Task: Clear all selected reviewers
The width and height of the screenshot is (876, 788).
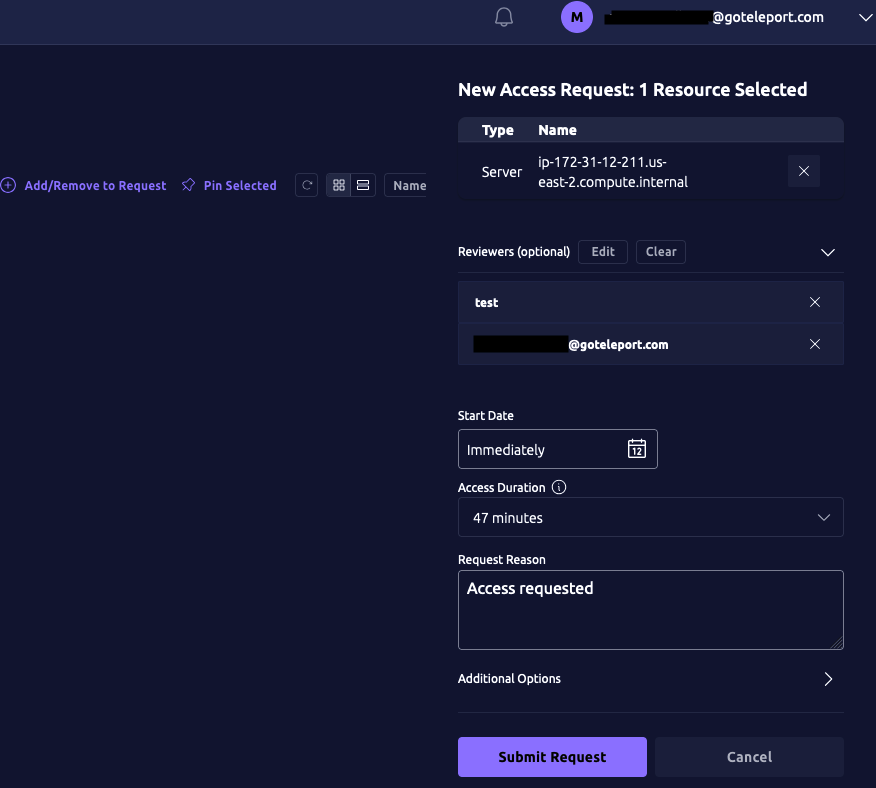Action: point(660,251)
